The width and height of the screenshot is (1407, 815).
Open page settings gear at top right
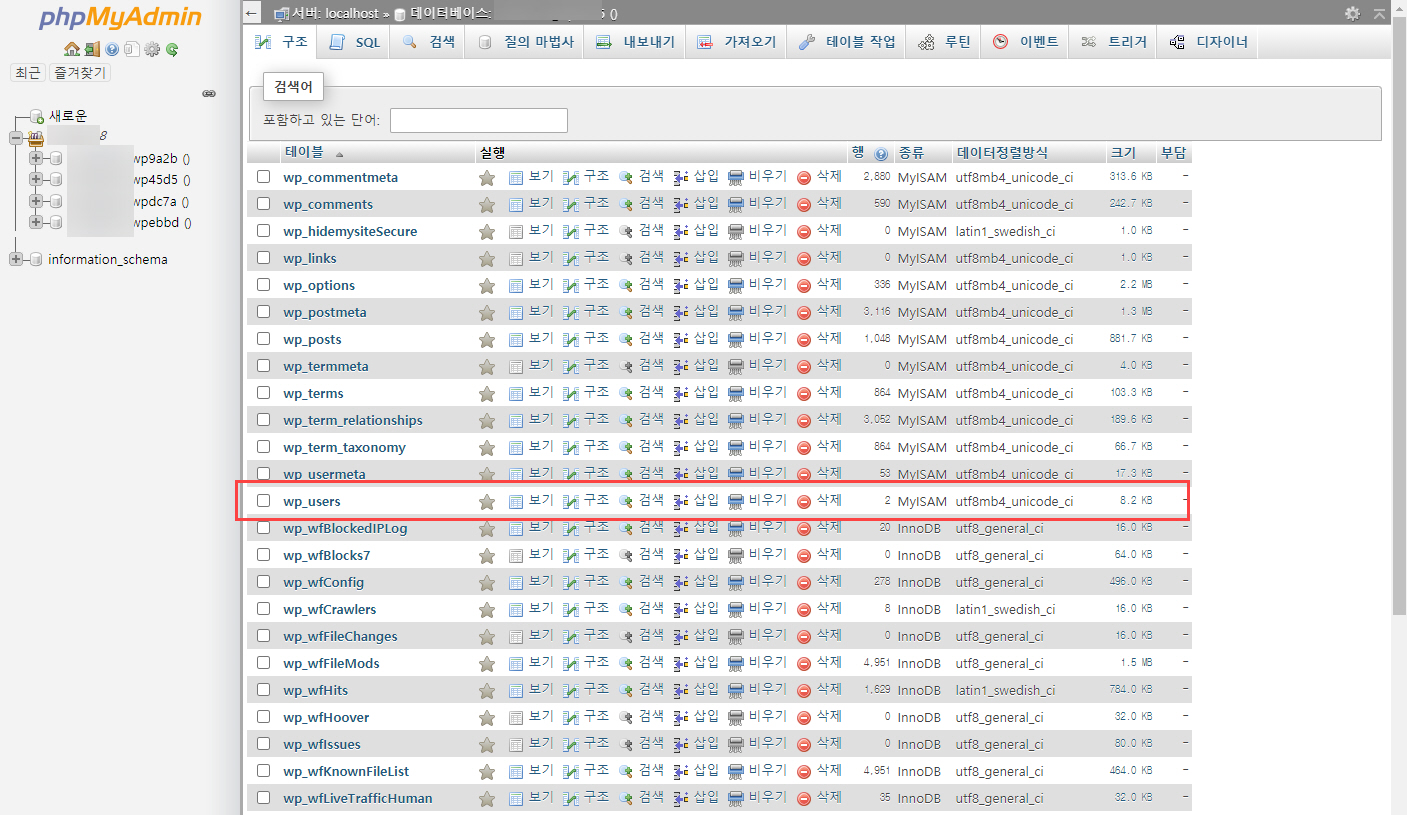tap(1352, 13)
